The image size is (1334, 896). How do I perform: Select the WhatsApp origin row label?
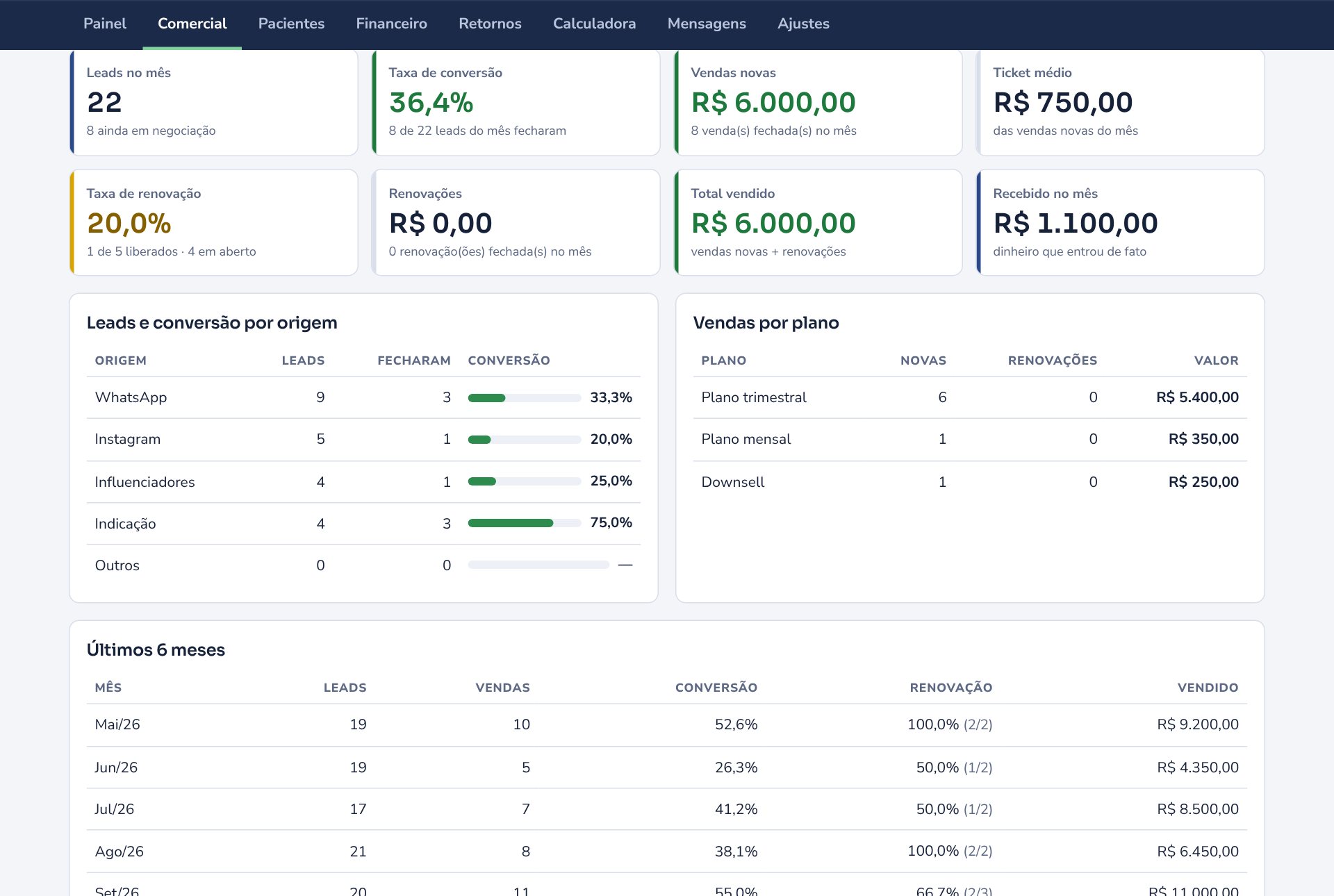pyautogui.click(x=131, y=397)
